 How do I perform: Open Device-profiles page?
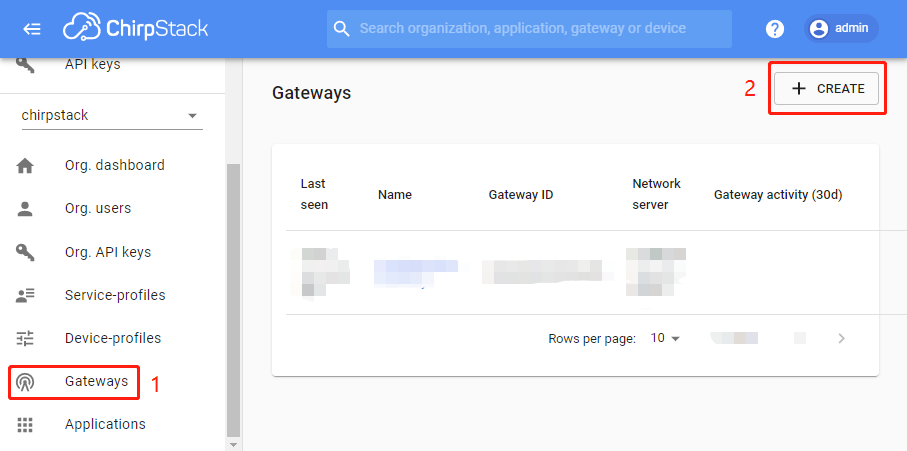pos(113,338)
